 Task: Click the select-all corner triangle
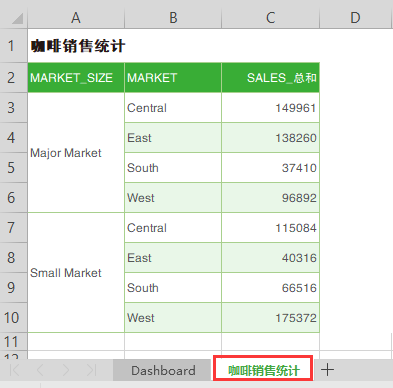pos(17,19)
